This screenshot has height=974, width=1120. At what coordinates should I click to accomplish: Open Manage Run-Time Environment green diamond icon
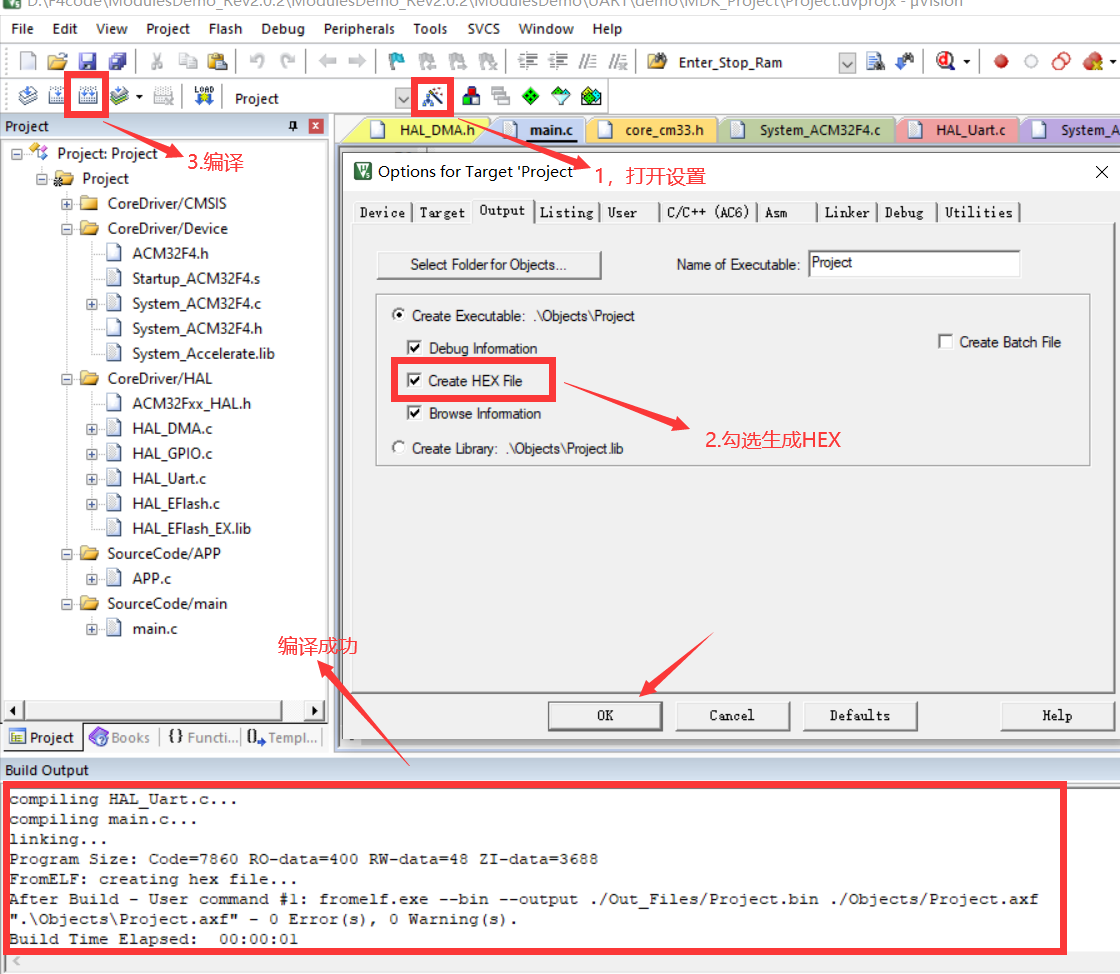(530, 97)
